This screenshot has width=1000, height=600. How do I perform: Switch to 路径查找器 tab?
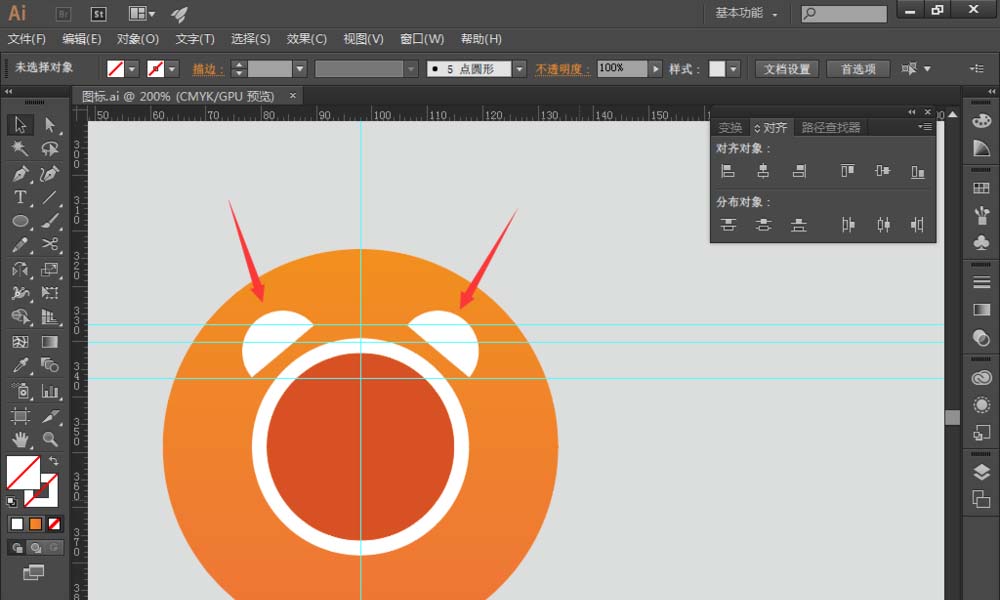pos(830,128)
